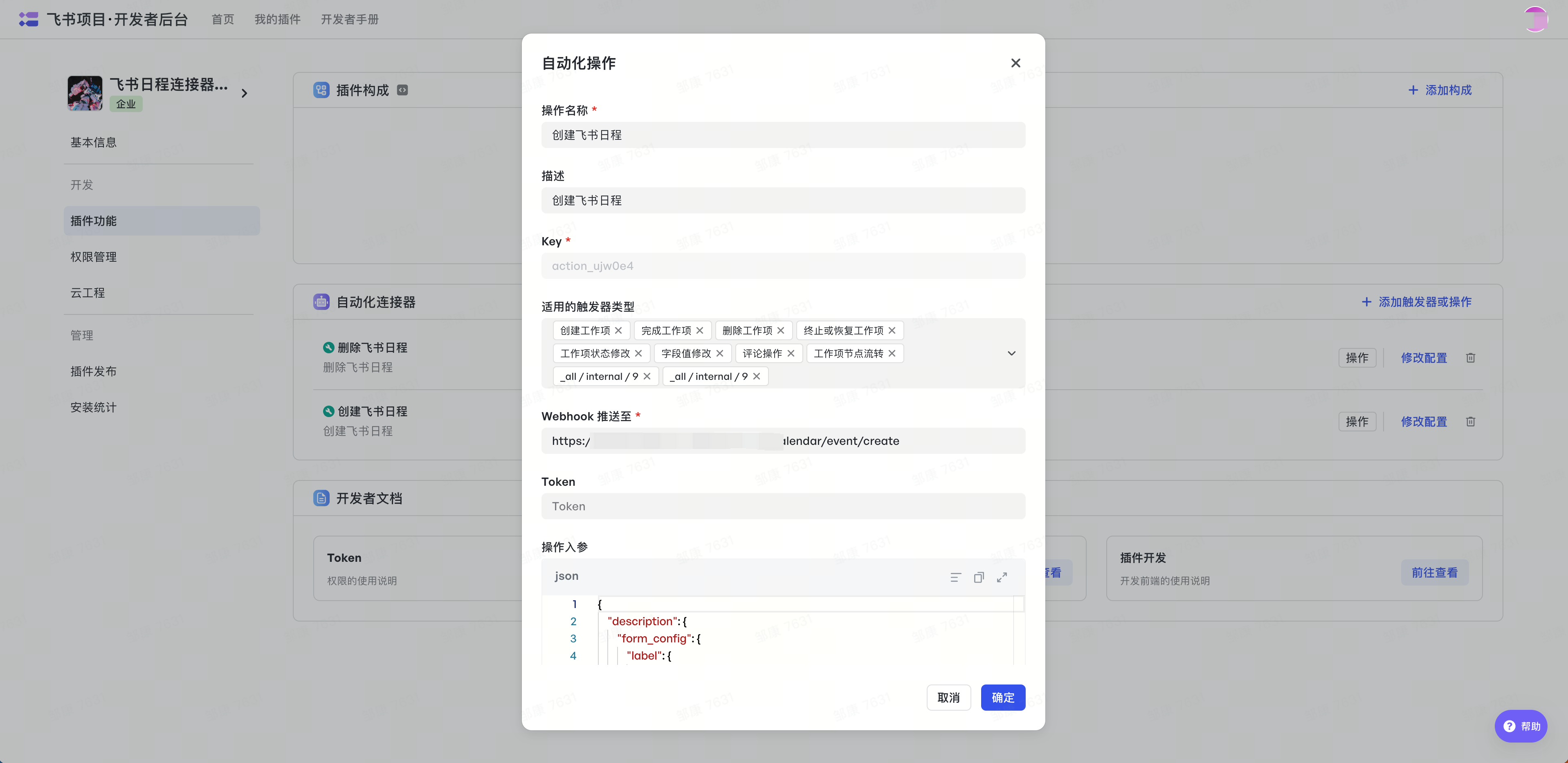The image size is (1568, 763).
Task: Expand the 飞书日程连接器 plugin switcher chevron
Action: (x=244, y=93)
